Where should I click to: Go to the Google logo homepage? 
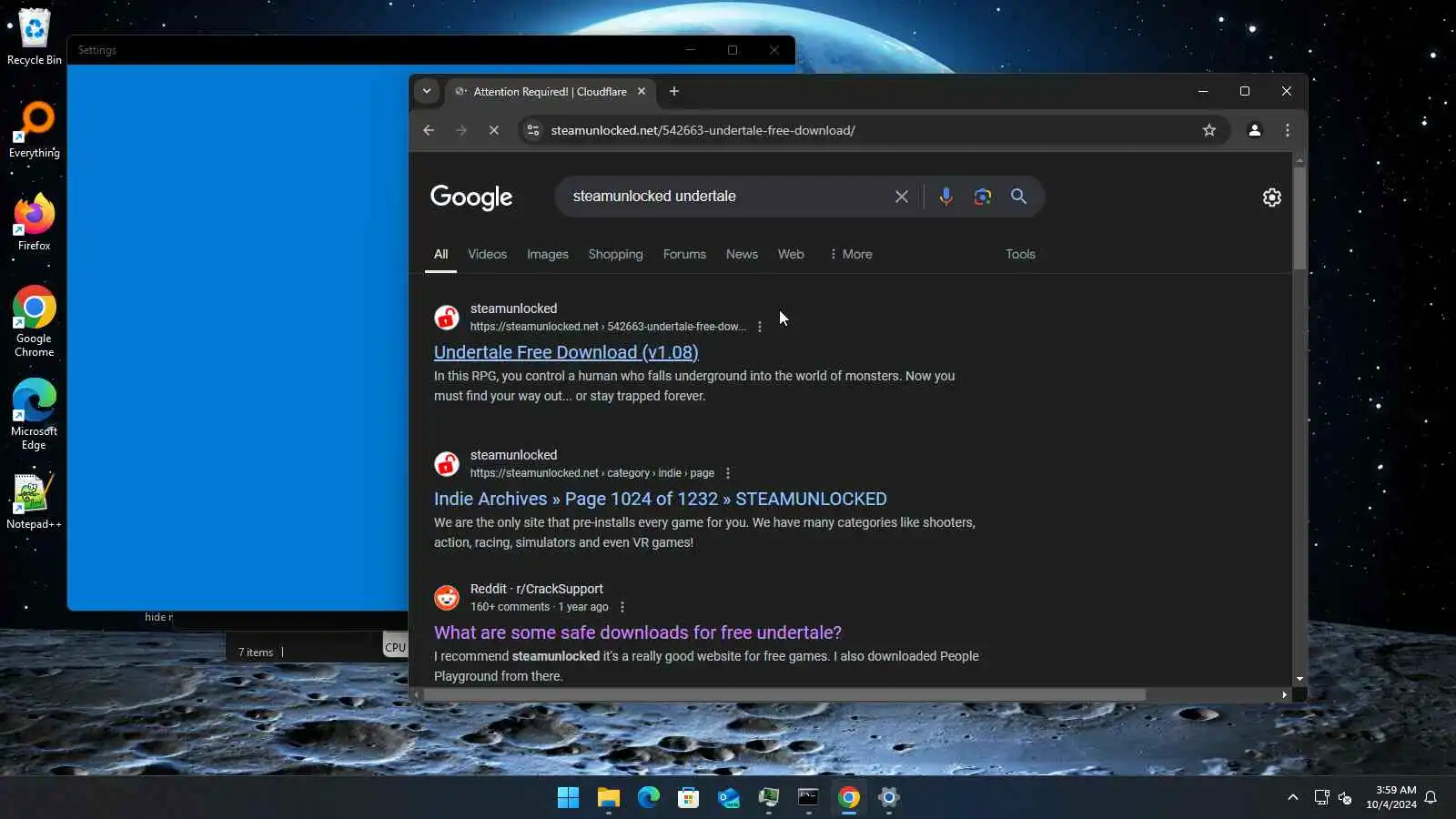(471, 197)
